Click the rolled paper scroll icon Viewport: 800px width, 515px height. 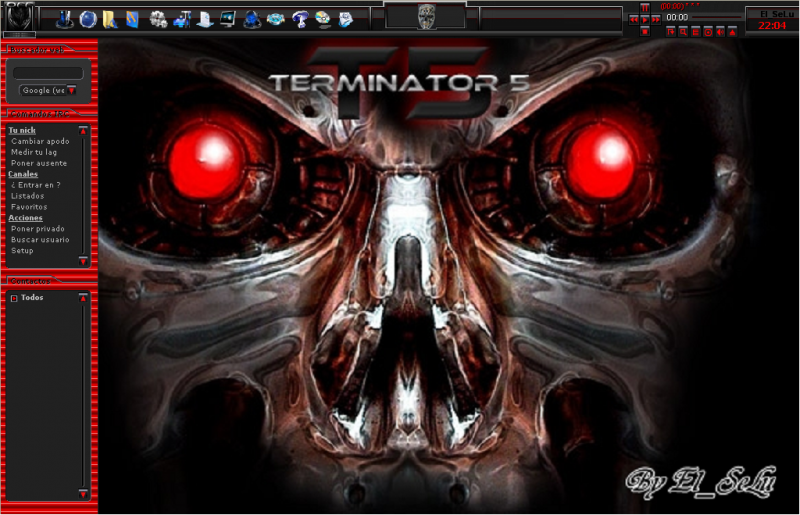345,19
